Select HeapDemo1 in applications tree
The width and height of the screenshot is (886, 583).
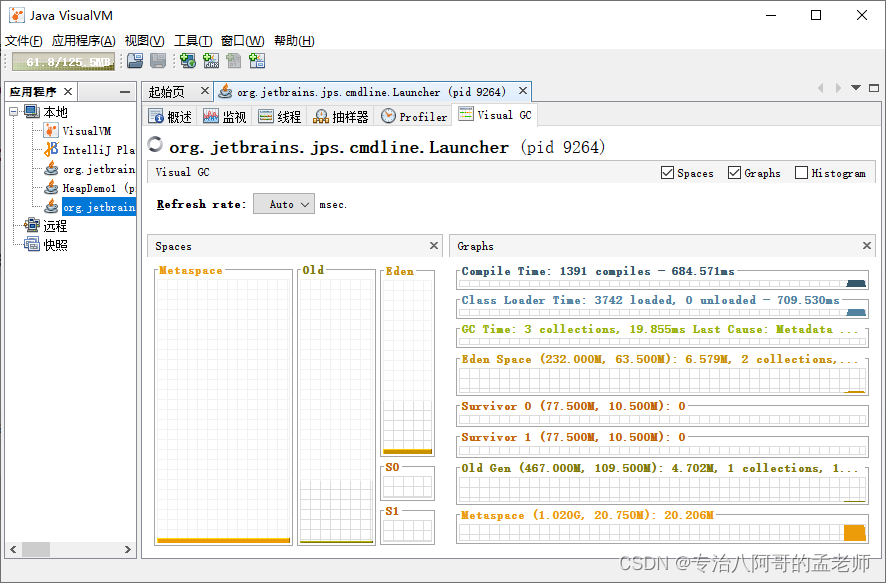click(99, 189)
